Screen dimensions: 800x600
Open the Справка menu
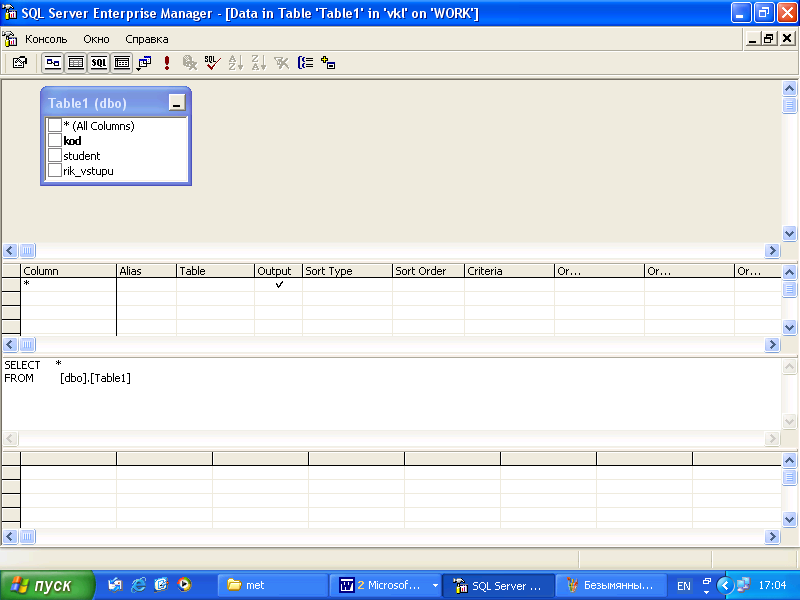[x=146, y=39]
